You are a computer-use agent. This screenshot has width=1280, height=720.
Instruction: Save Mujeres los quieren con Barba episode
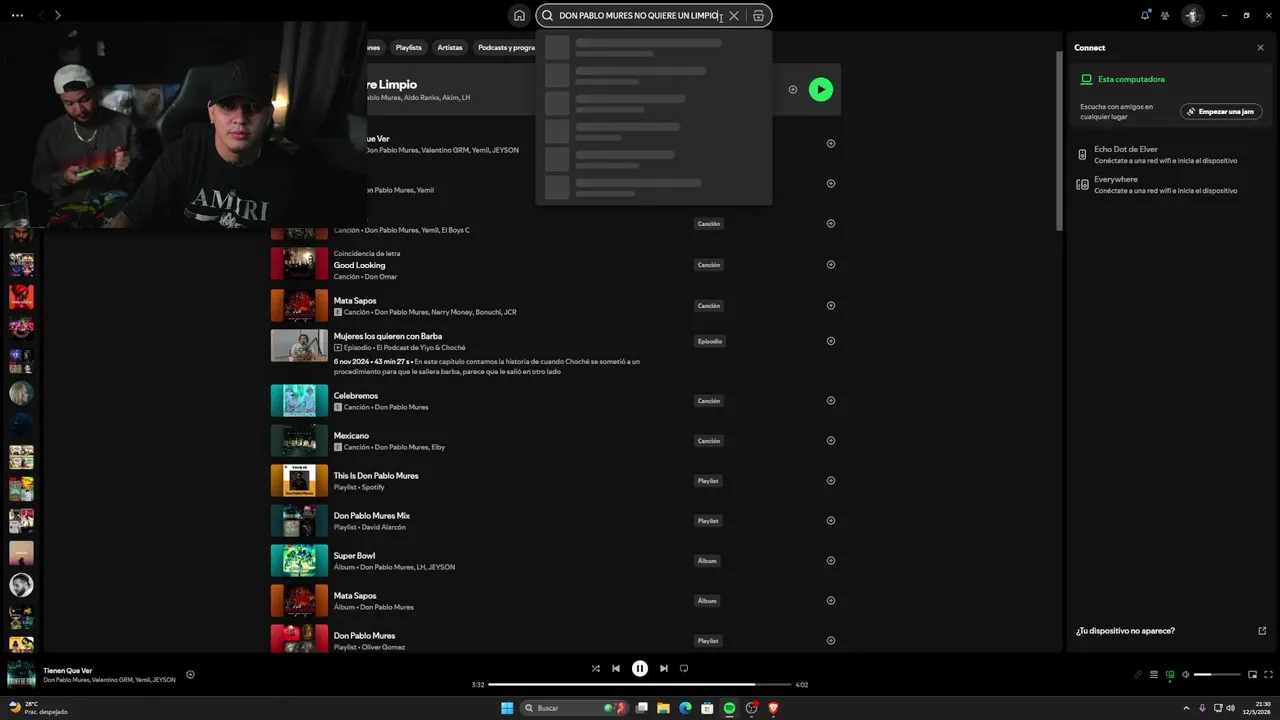point(831,340)
